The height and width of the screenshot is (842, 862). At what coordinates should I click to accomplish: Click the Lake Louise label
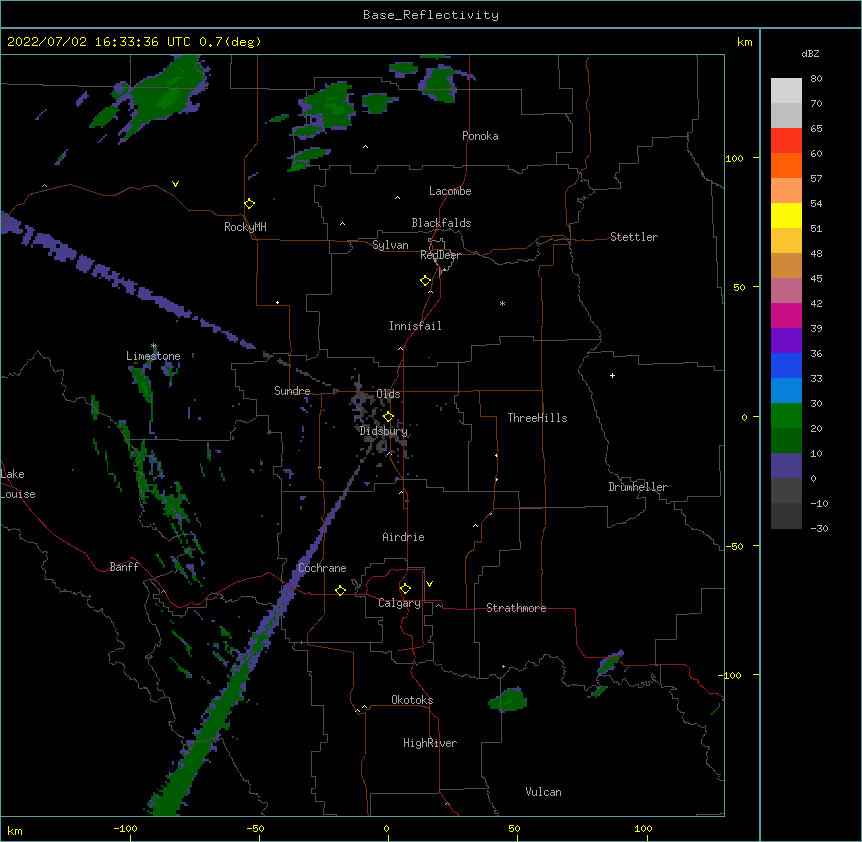(18, 484)
